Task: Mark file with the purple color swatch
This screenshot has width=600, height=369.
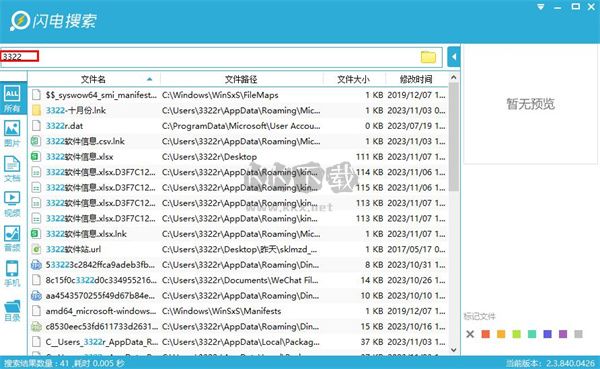Action: point(563,334)
